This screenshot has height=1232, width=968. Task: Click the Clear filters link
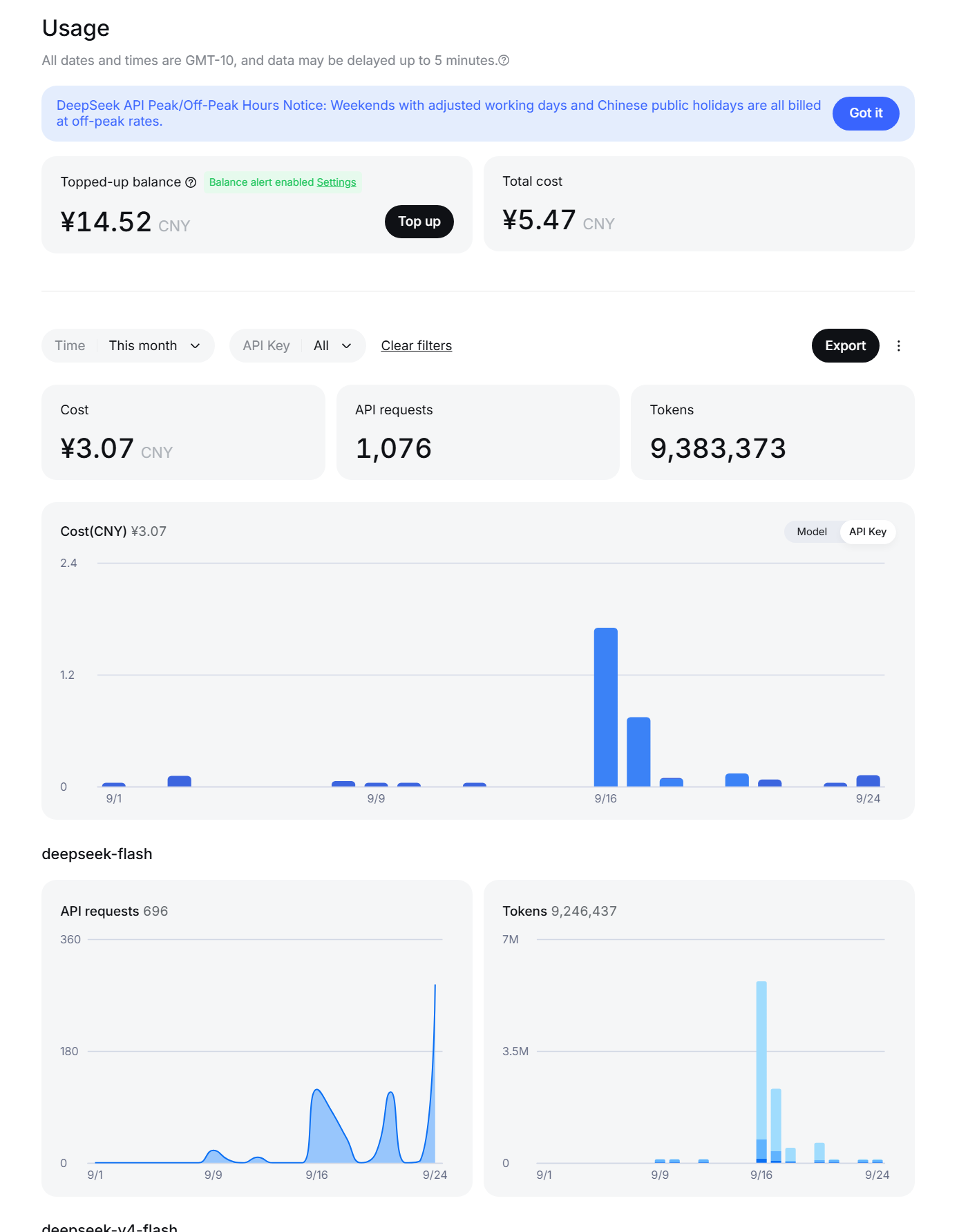click(x=416, y=346)
